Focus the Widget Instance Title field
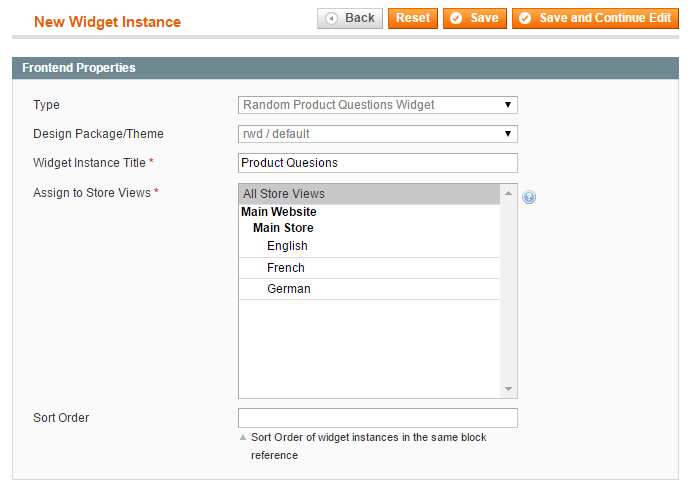 coord(378,163)
